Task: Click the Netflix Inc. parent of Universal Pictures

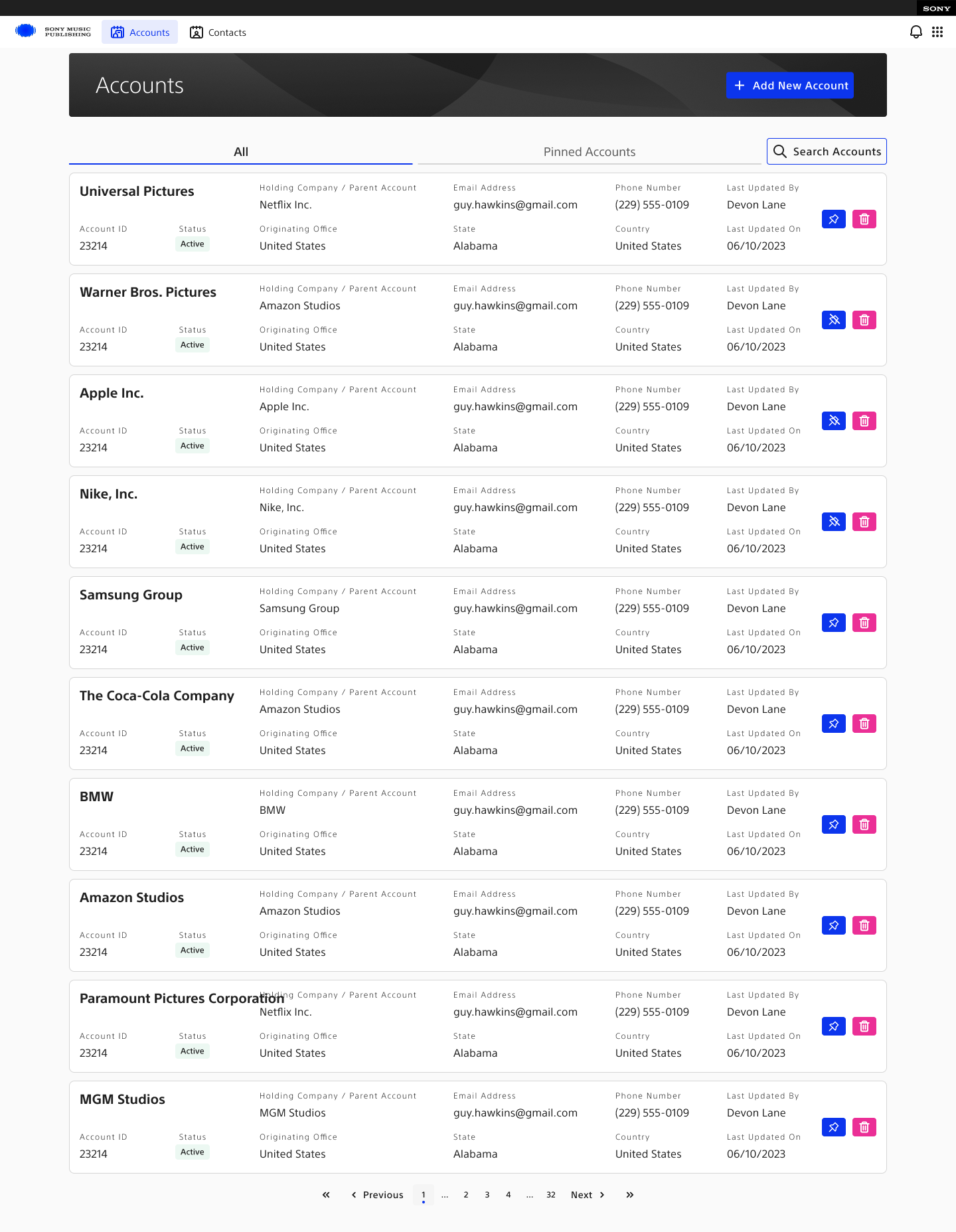Action: click(x=285, y=205)
